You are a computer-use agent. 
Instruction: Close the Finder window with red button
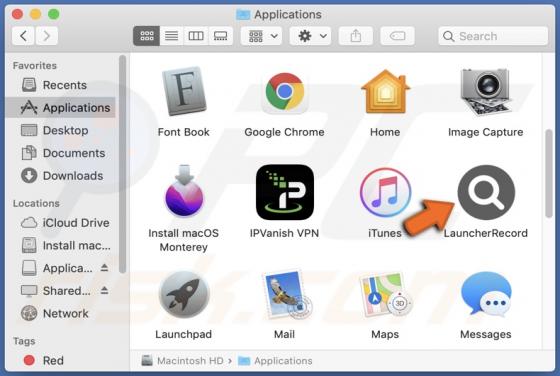point(17,14)
